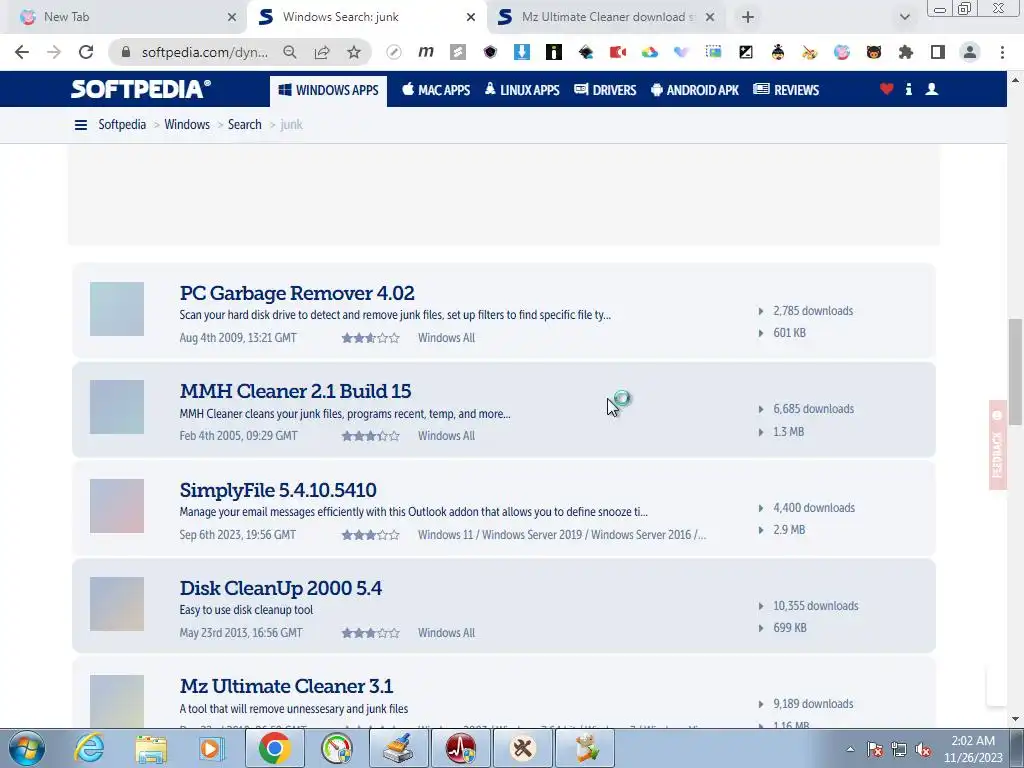Open the Drivers section
This screenshot has width=1024, height=768.
tap(605, 90)
